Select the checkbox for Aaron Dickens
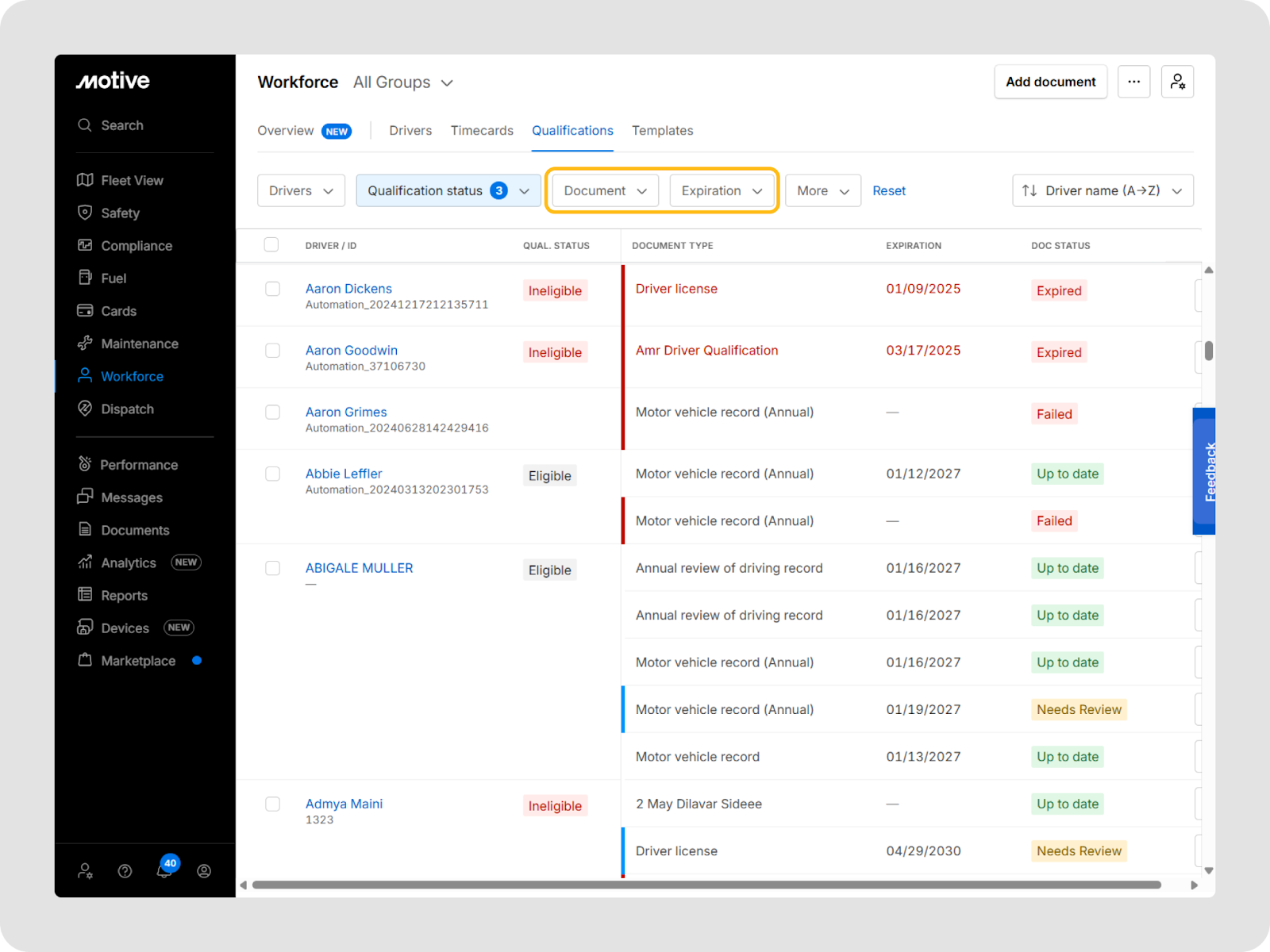 click(x=272, y=289)
